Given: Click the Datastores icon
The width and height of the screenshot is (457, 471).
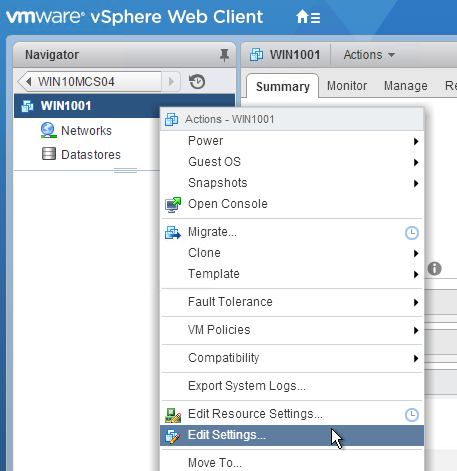Looking at the screenshot, I should pyautogui.click(x=49, y=154).
